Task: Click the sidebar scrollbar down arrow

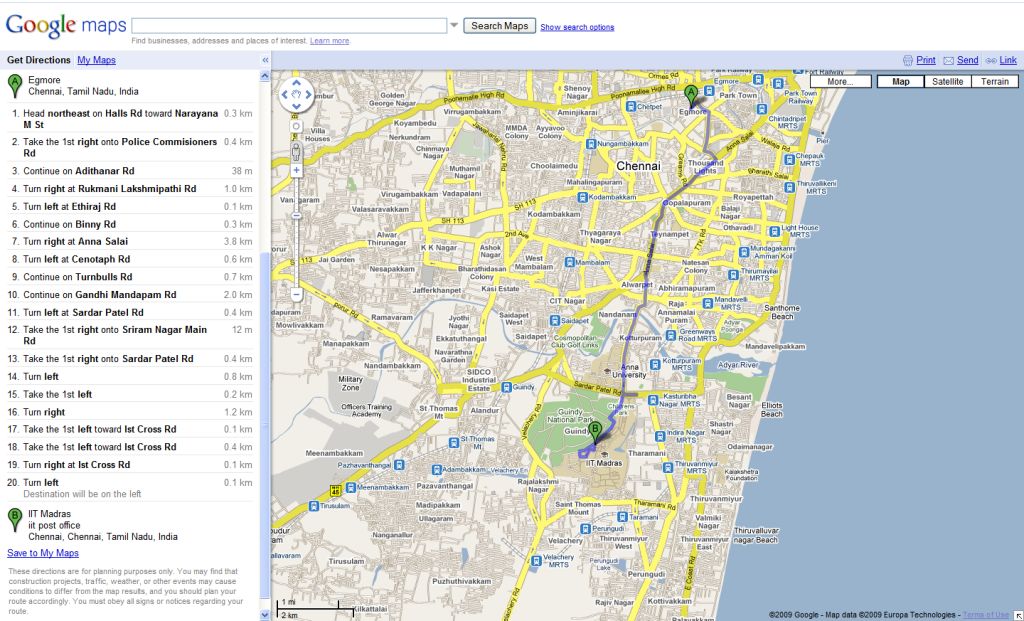Action: [265, 615]
